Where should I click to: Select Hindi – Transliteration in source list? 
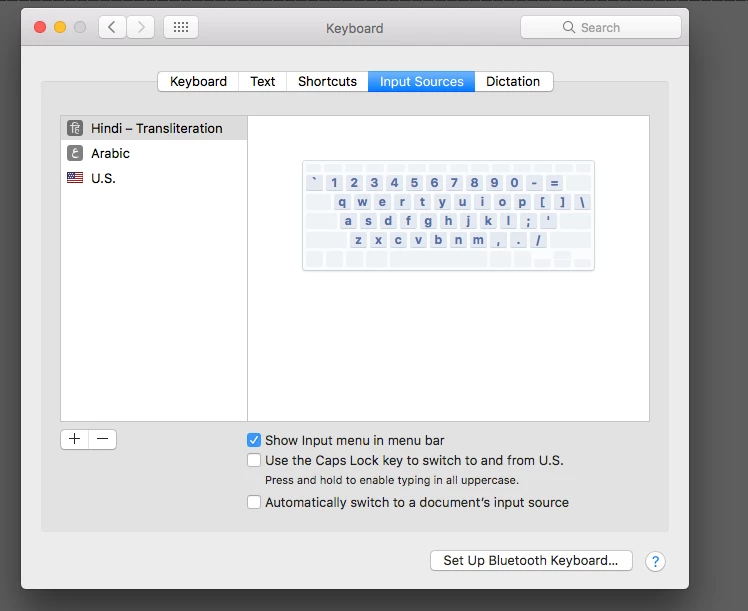pyautogui.click(x=154, y=128)
